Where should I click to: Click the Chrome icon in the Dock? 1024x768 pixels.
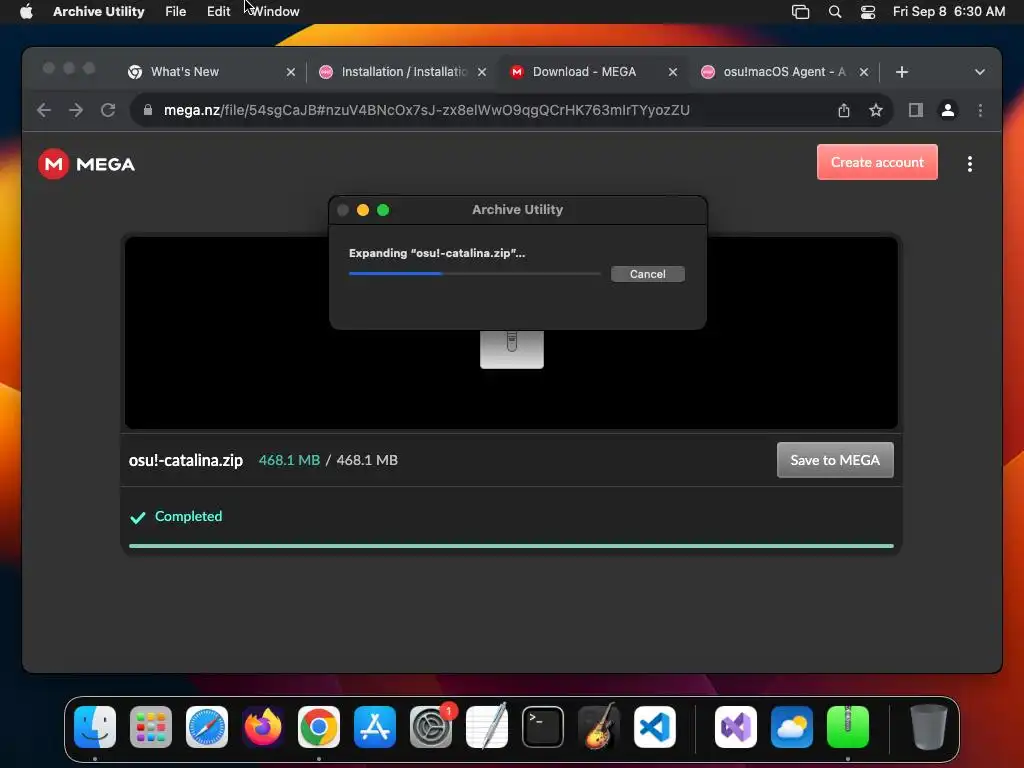pos(319,727)
